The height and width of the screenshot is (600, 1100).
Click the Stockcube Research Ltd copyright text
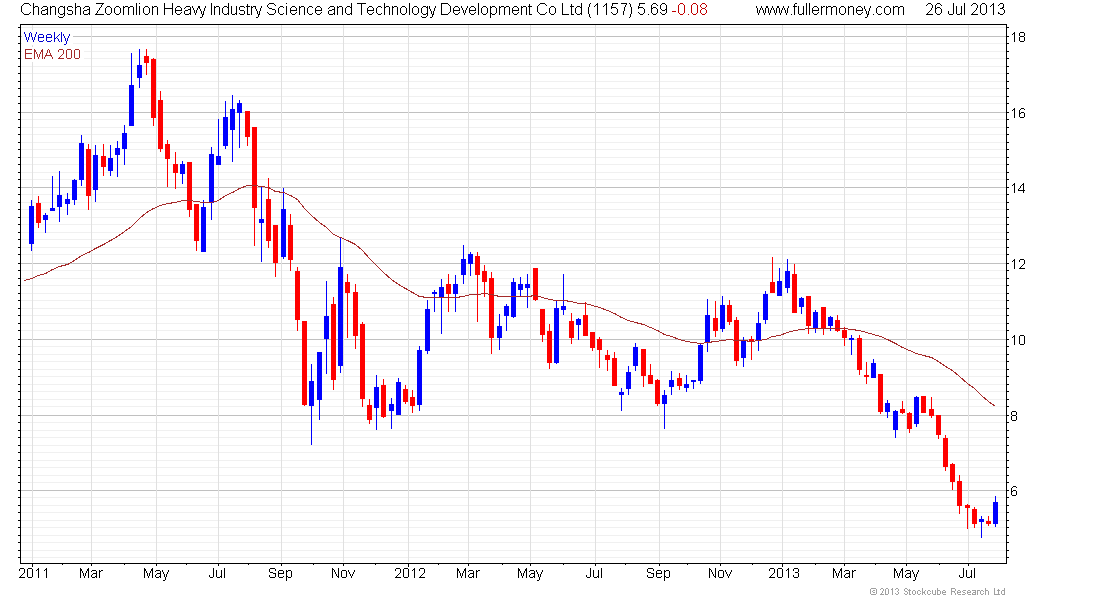click(937, 592)
